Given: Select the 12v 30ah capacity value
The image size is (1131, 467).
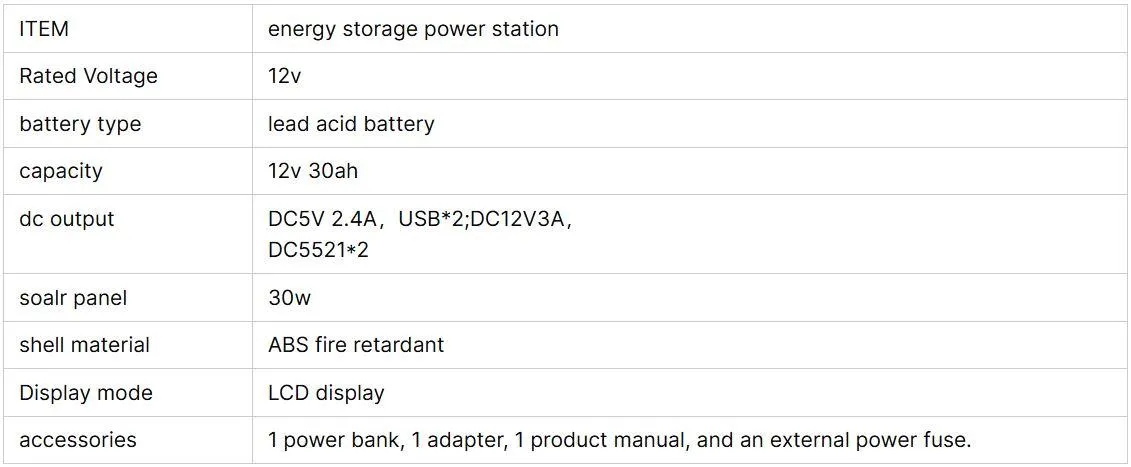Looking at the screenshot, I should tap(312, 172).
